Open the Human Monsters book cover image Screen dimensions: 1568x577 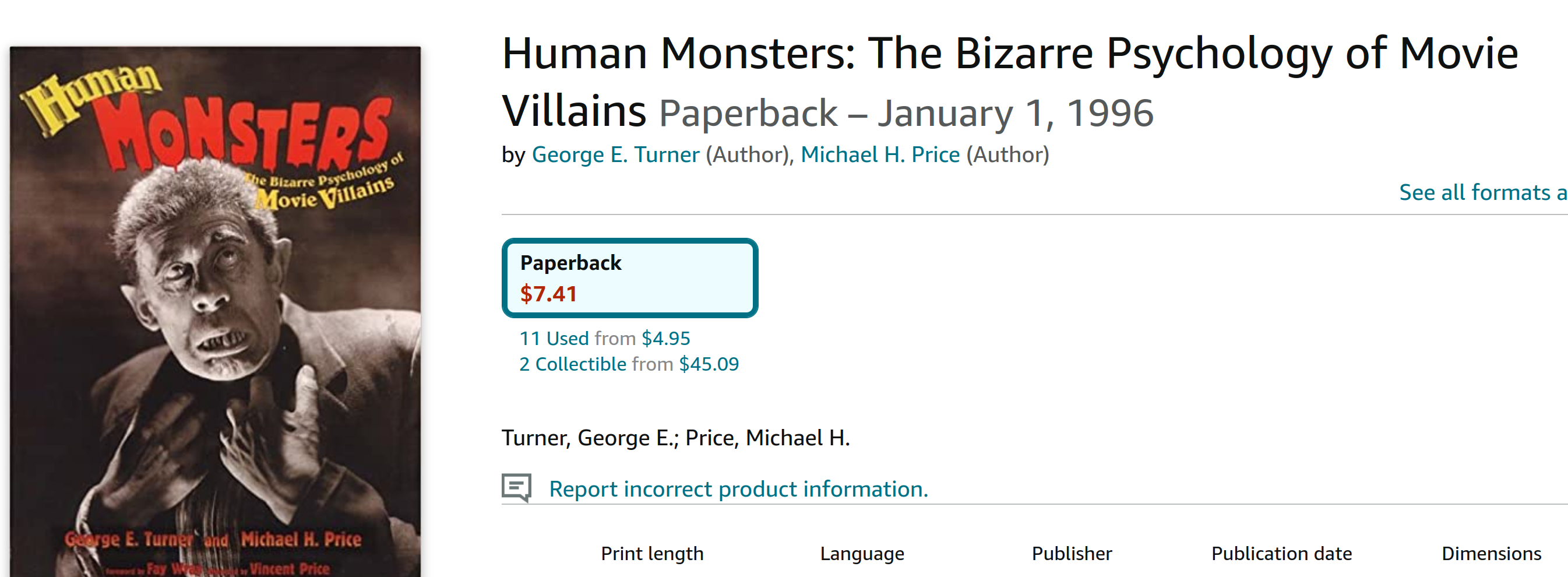click(215, 312)
